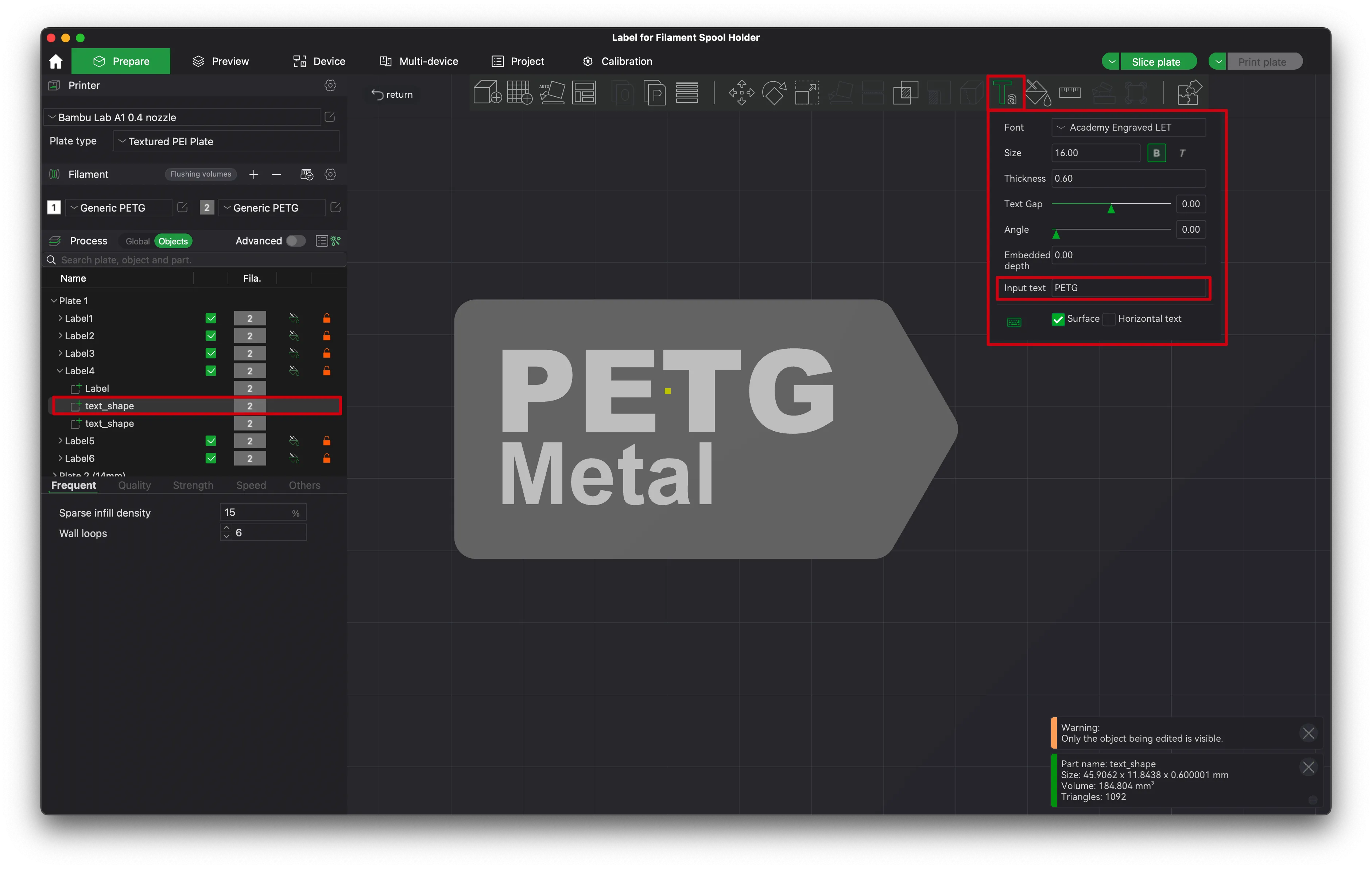Click the AMS filament sync icon

point(307,174)
